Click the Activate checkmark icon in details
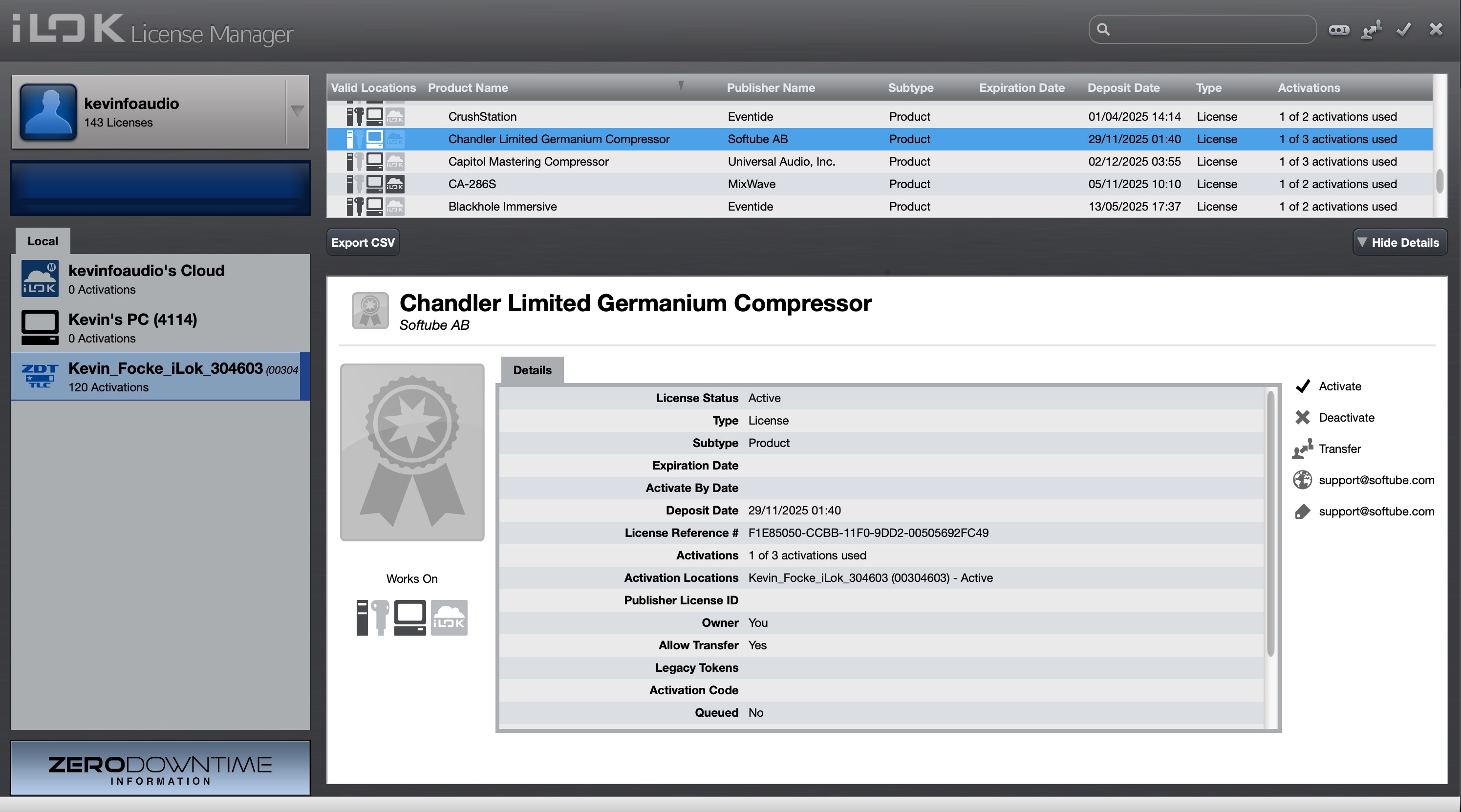 click(x=1303, y=386)
